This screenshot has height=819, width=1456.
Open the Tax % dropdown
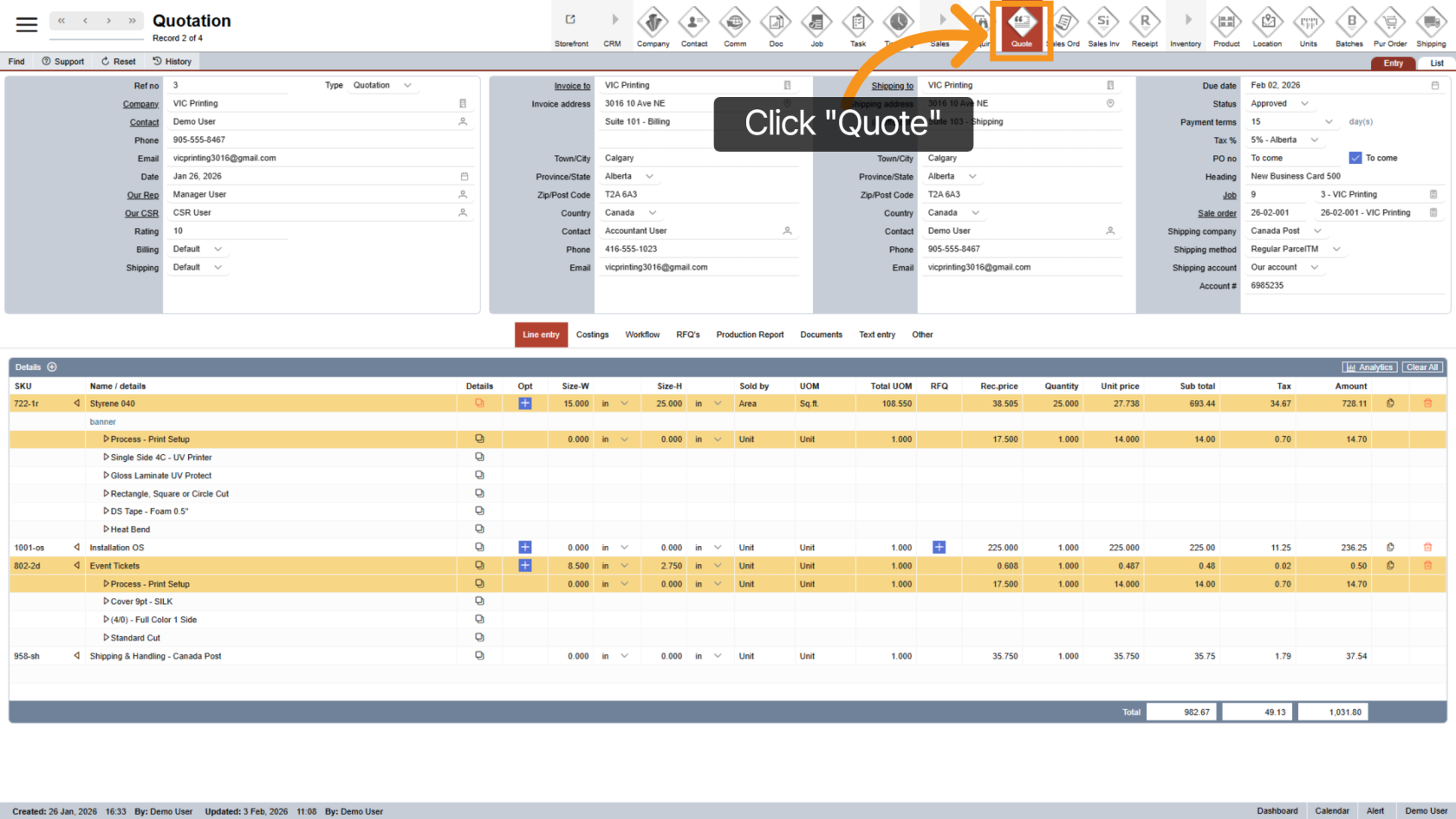(x=1315, y=140)
